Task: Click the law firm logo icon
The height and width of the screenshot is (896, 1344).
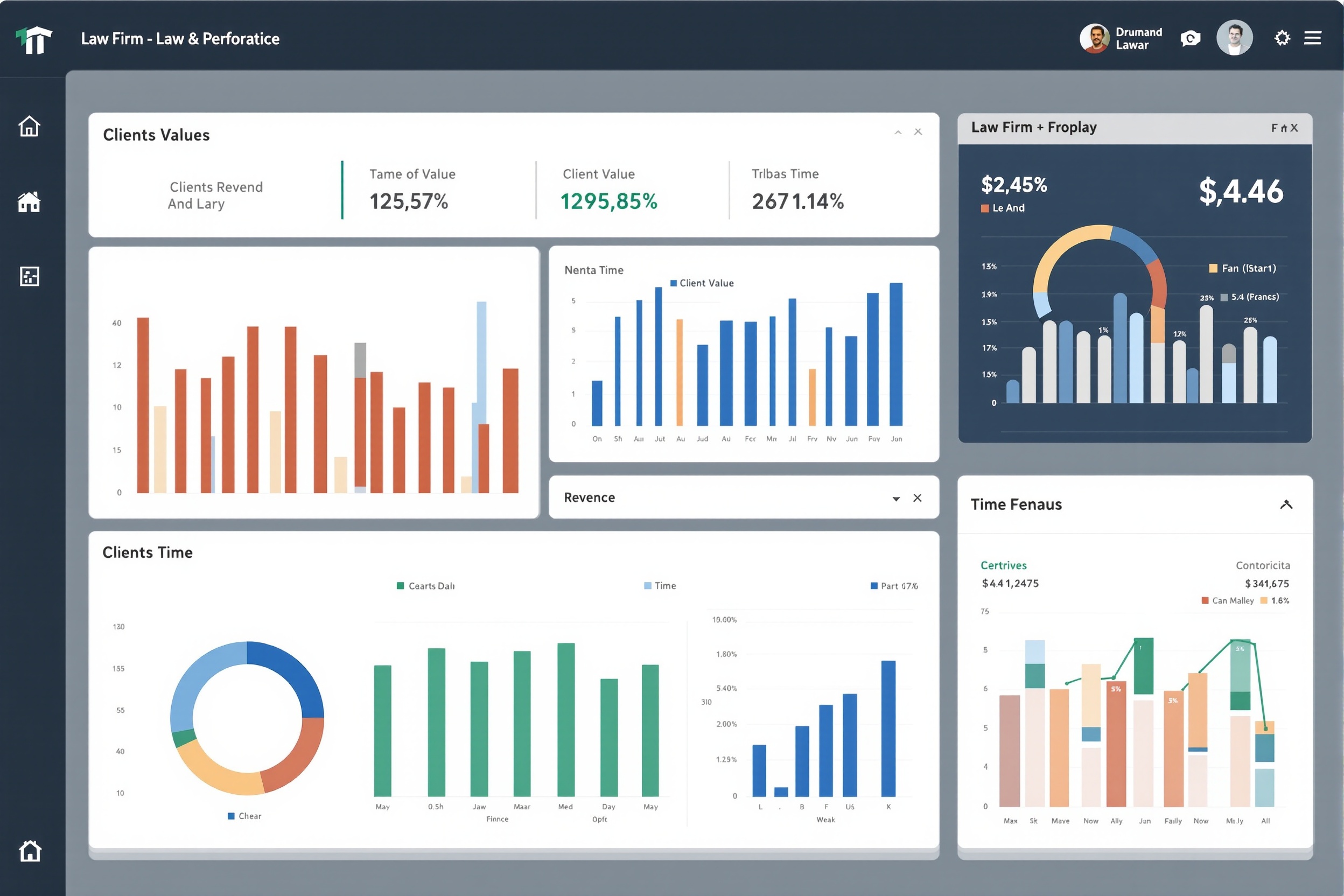Action: click(34, 40)
